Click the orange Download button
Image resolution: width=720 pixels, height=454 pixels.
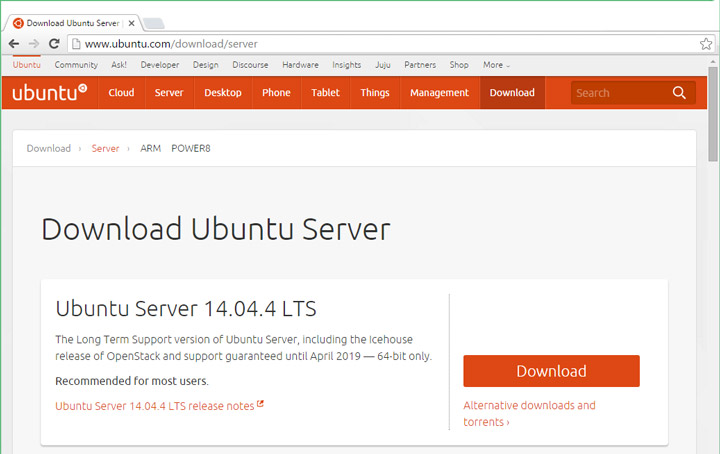(x=551, y=371)
